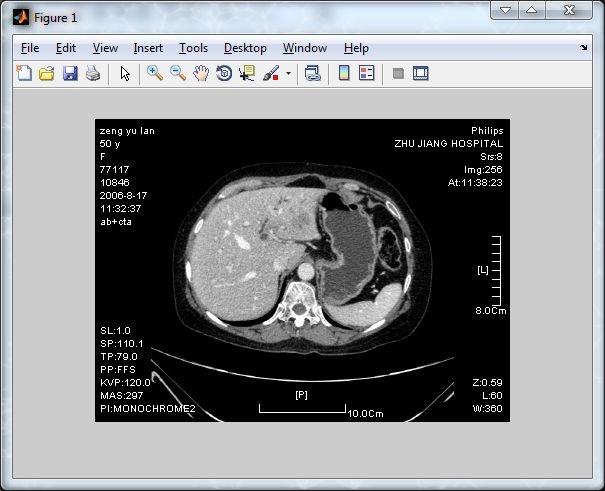
Task: Activate the Zoom Out tool
Action: pyautogui.click(x=178, y=73)
